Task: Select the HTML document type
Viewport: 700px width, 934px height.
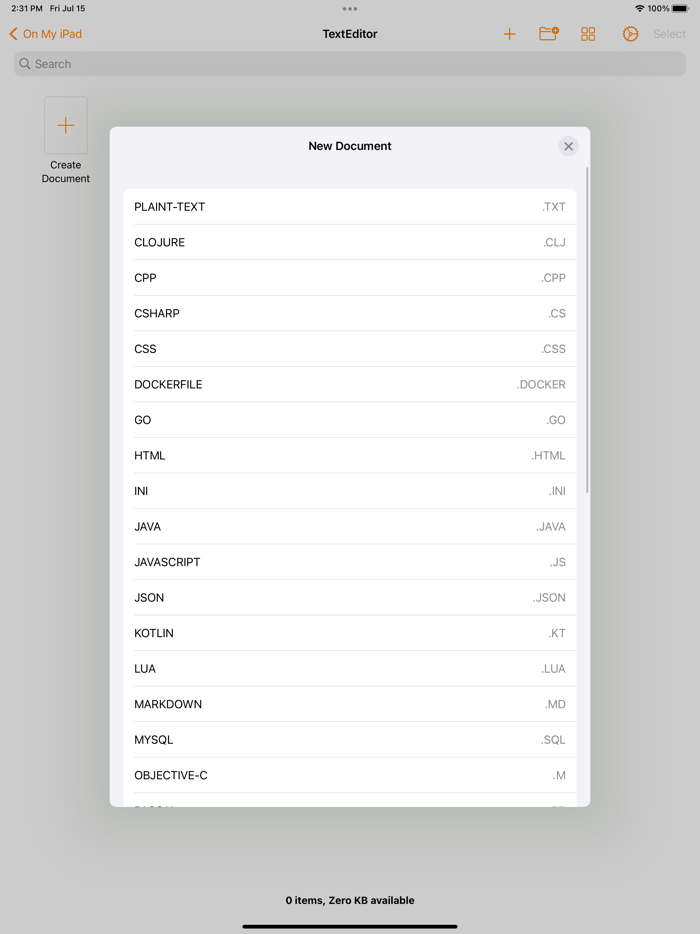Action: click(x=350, y=455)
